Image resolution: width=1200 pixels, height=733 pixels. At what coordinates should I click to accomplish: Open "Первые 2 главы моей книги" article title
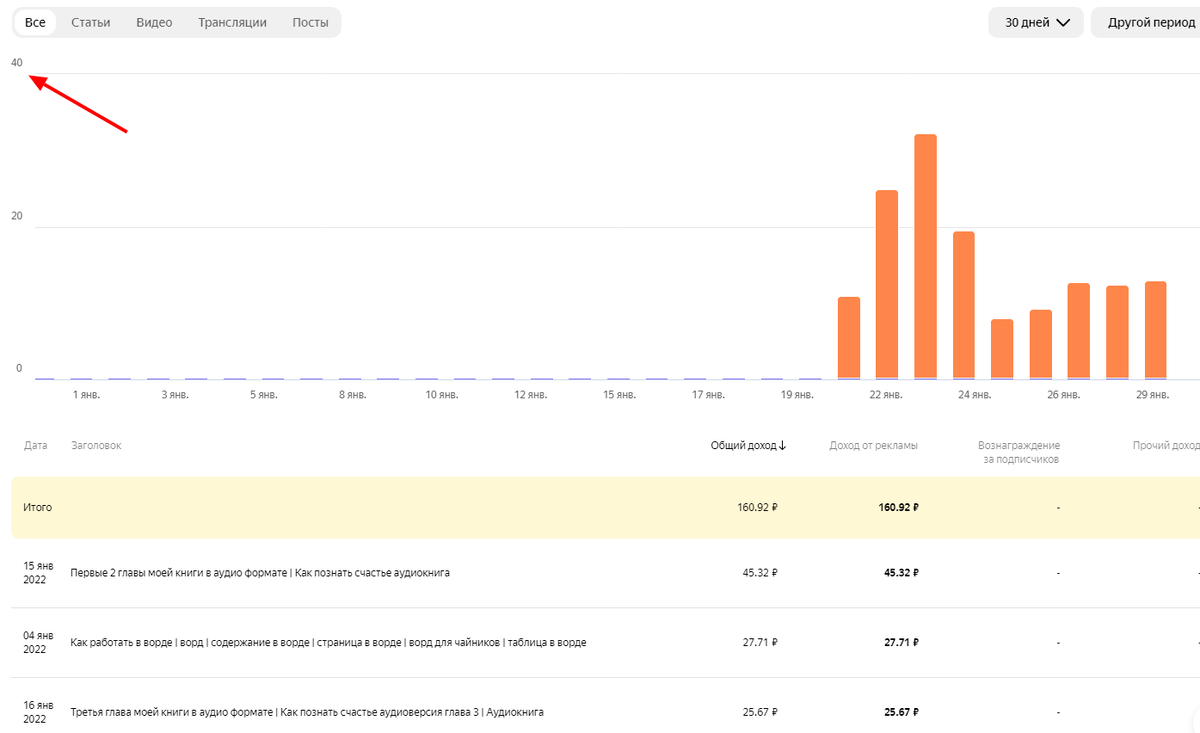point(260,573)
